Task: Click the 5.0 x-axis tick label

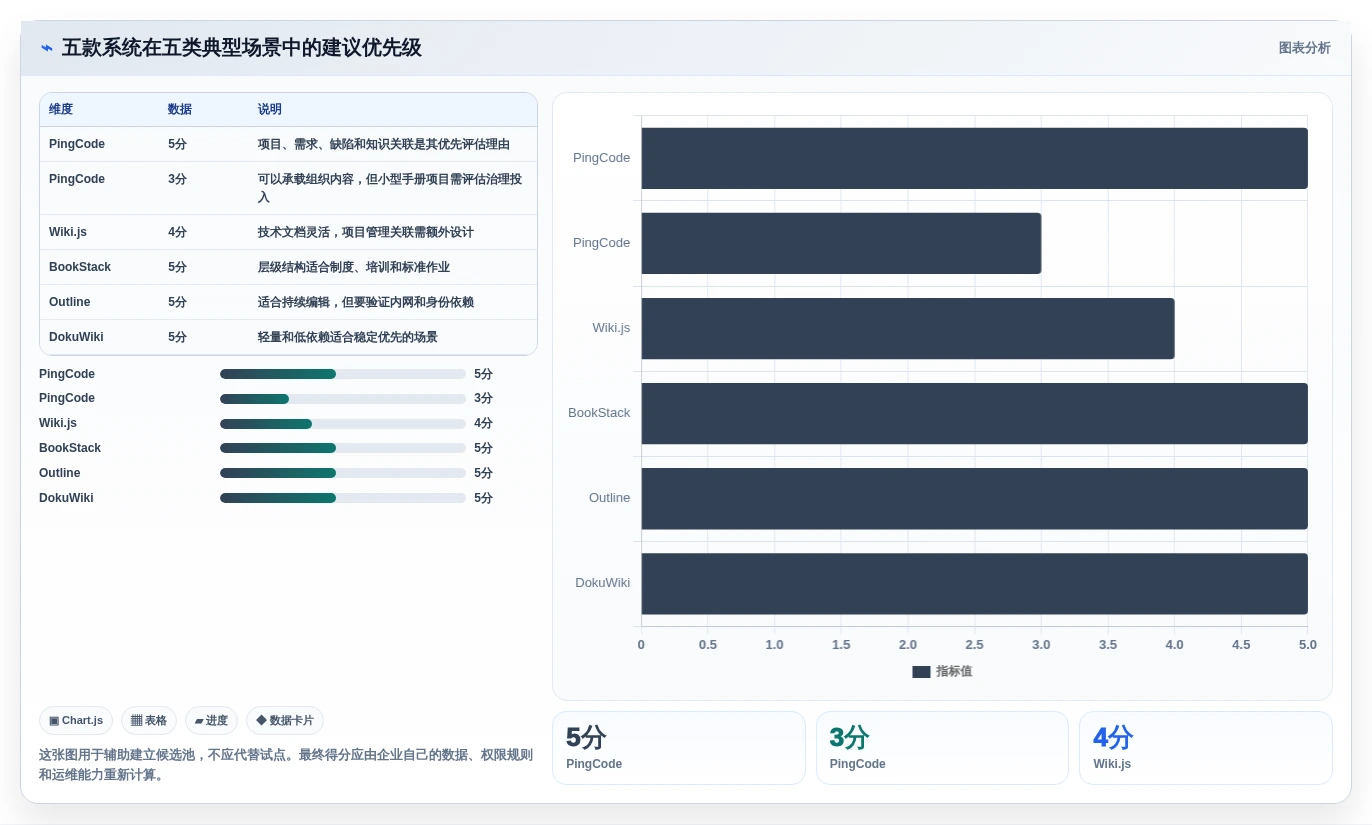Action: click(1307, 645)
